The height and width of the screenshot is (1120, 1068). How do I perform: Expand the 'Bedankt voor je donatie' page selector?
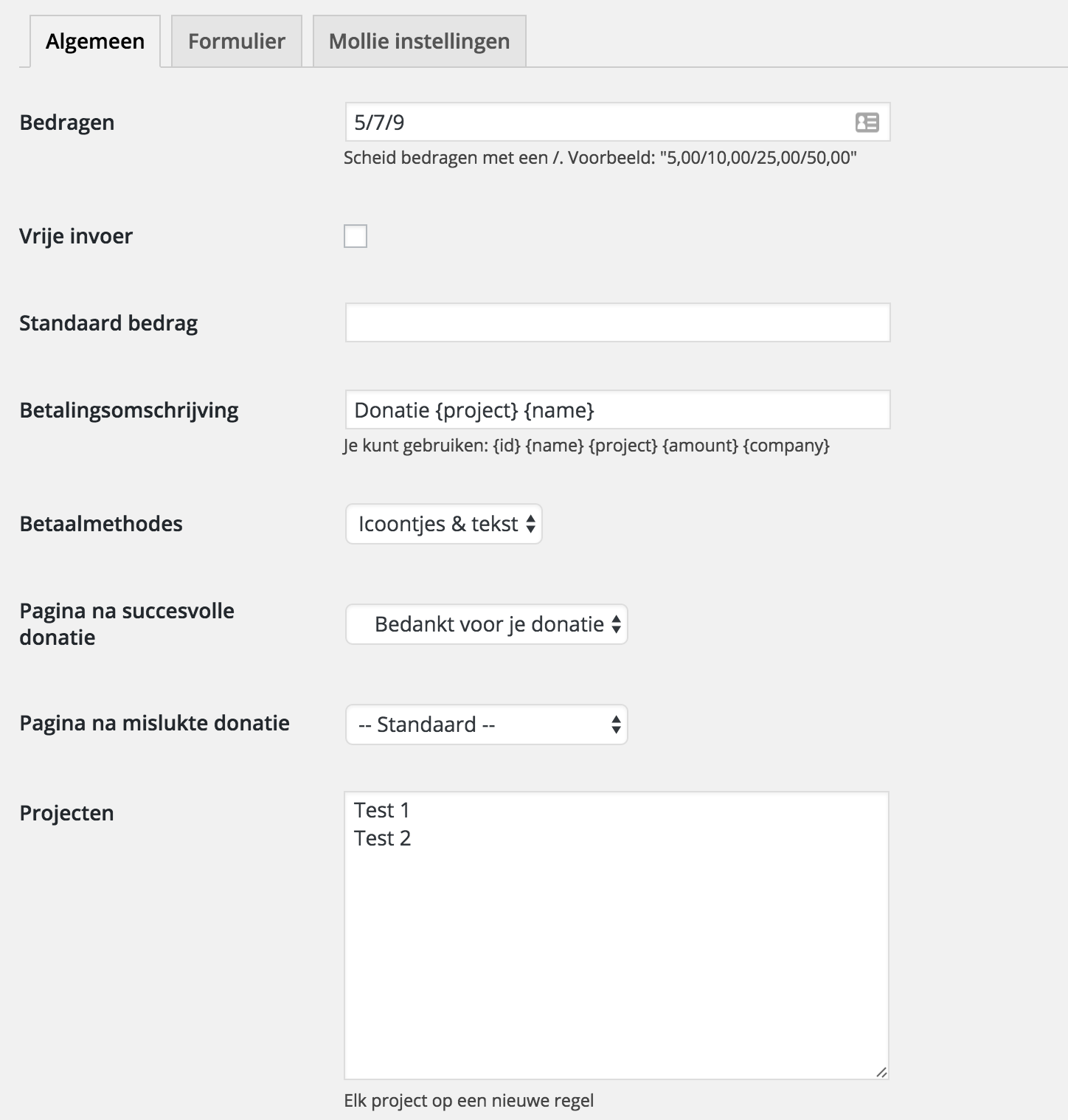coord(487,624)
